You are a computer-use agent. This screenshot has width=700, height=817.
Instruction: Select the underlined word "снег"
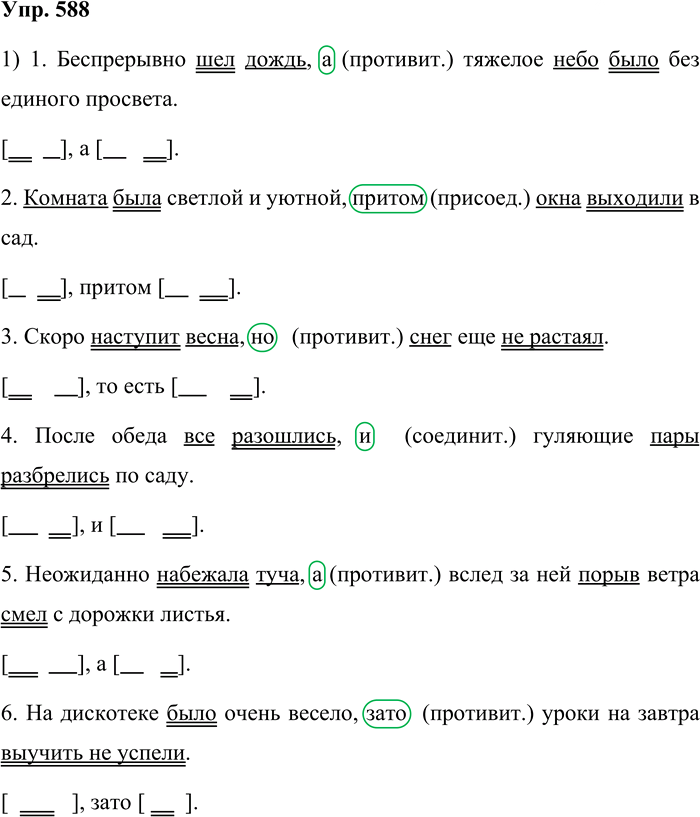(x=430, y=337)
